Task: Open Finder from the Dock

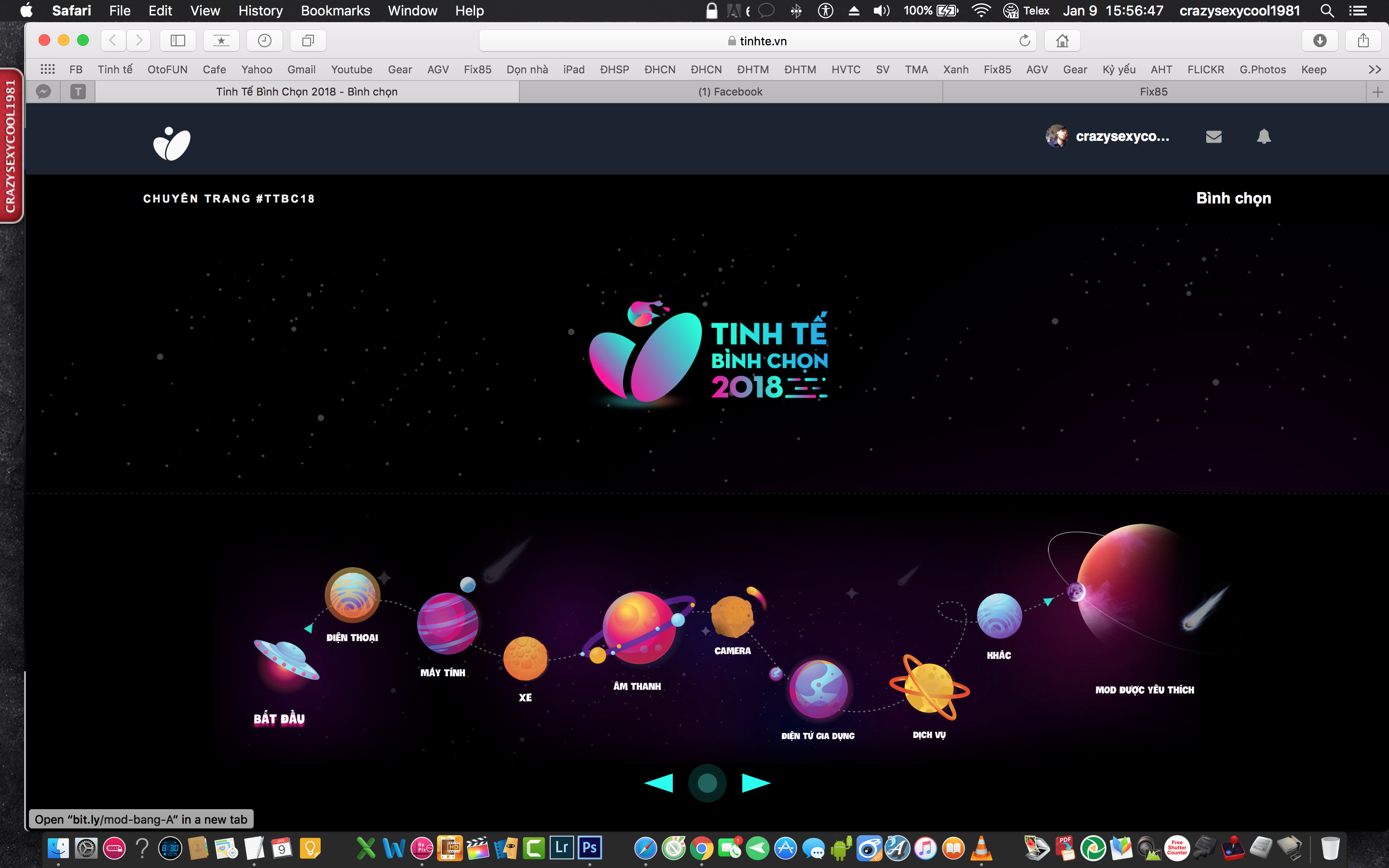Action: click(x=58, y=848)
